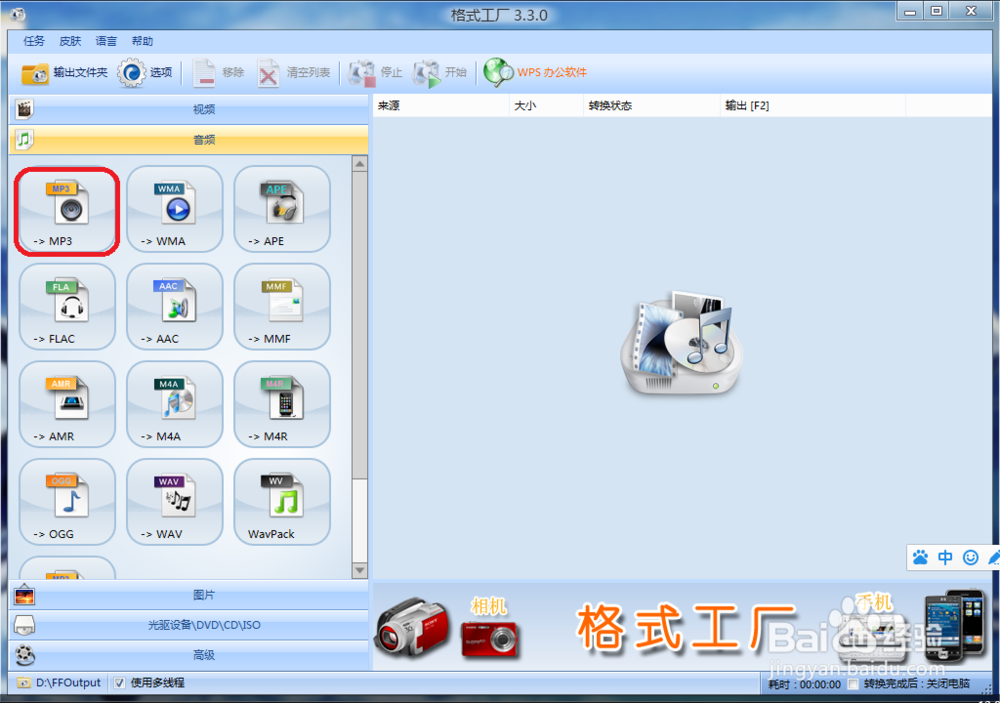This screenshot has height=703, width=1000.
Task: Click the audio format list scrollbar thumb
Action: [x=360, y=325]
